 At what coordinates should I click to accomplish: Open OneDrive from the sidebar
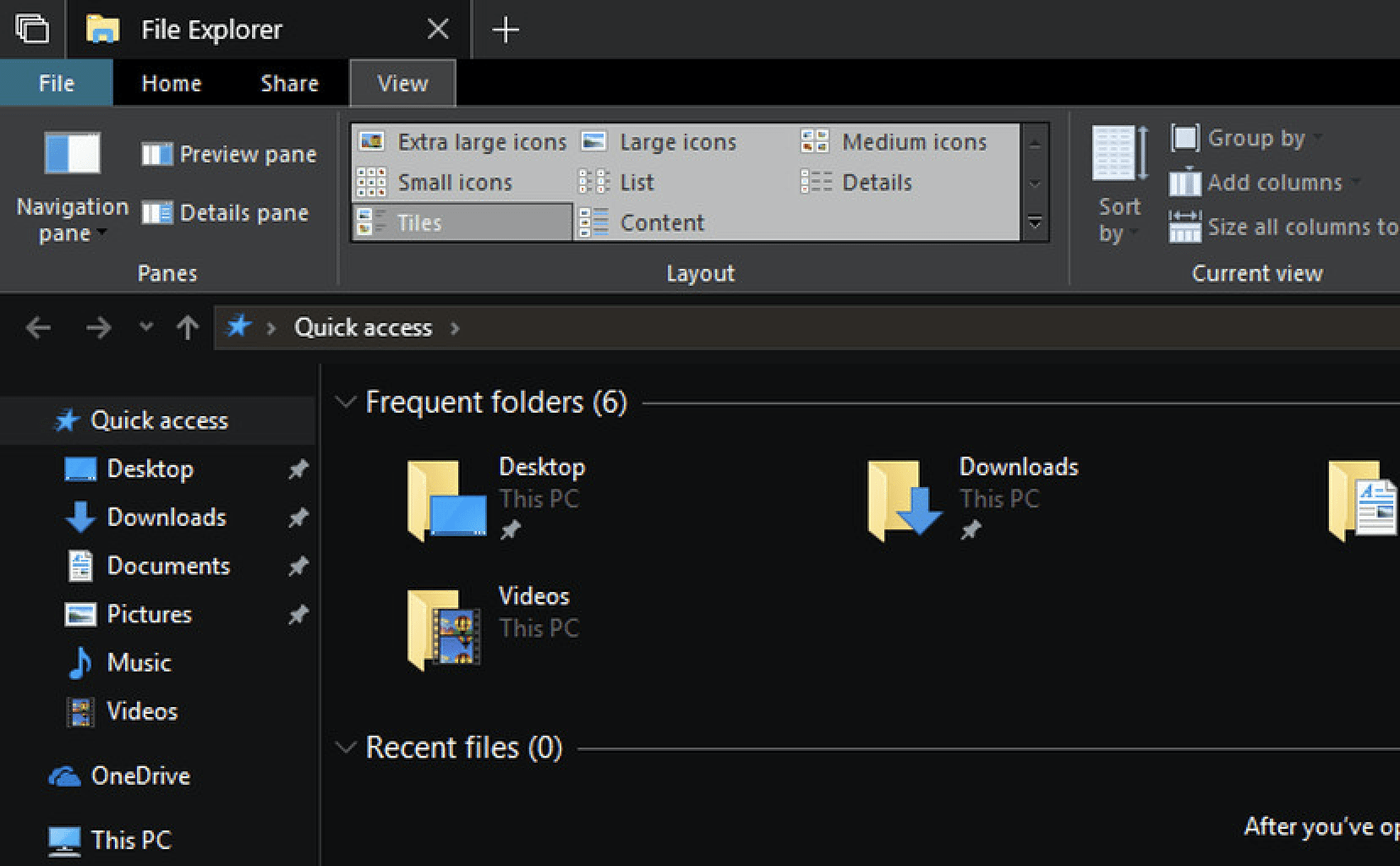tap(139, 776)
